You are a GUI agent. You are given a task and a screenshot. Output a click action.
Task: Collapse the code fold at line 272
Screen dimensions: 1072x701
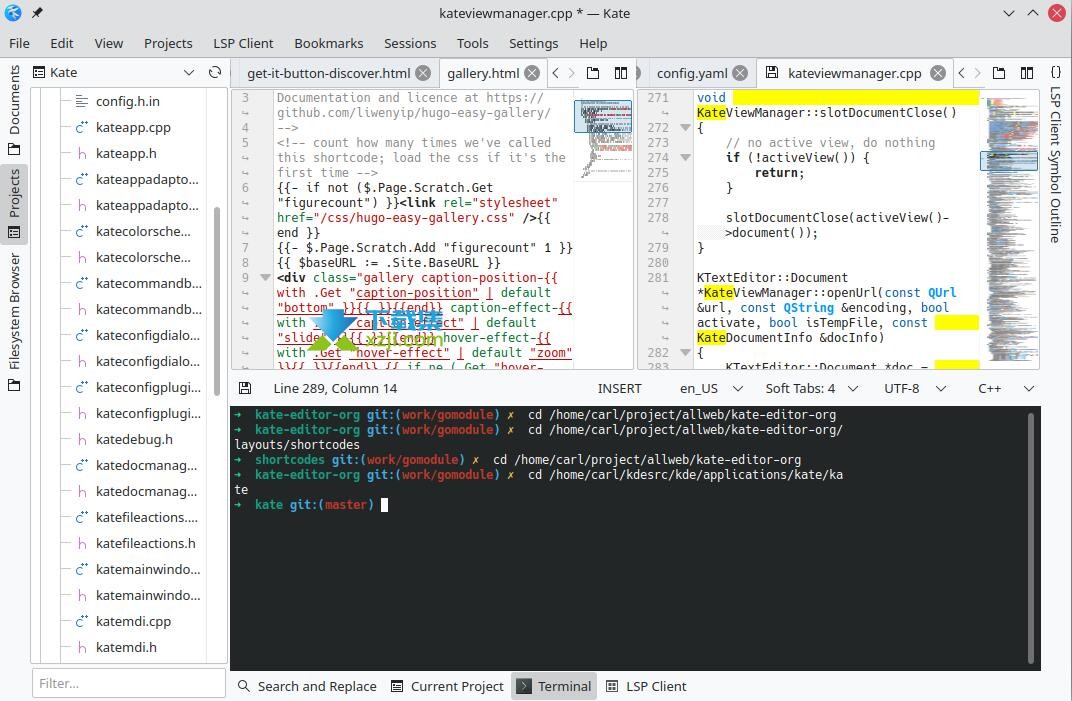click(x=685, y=127)
